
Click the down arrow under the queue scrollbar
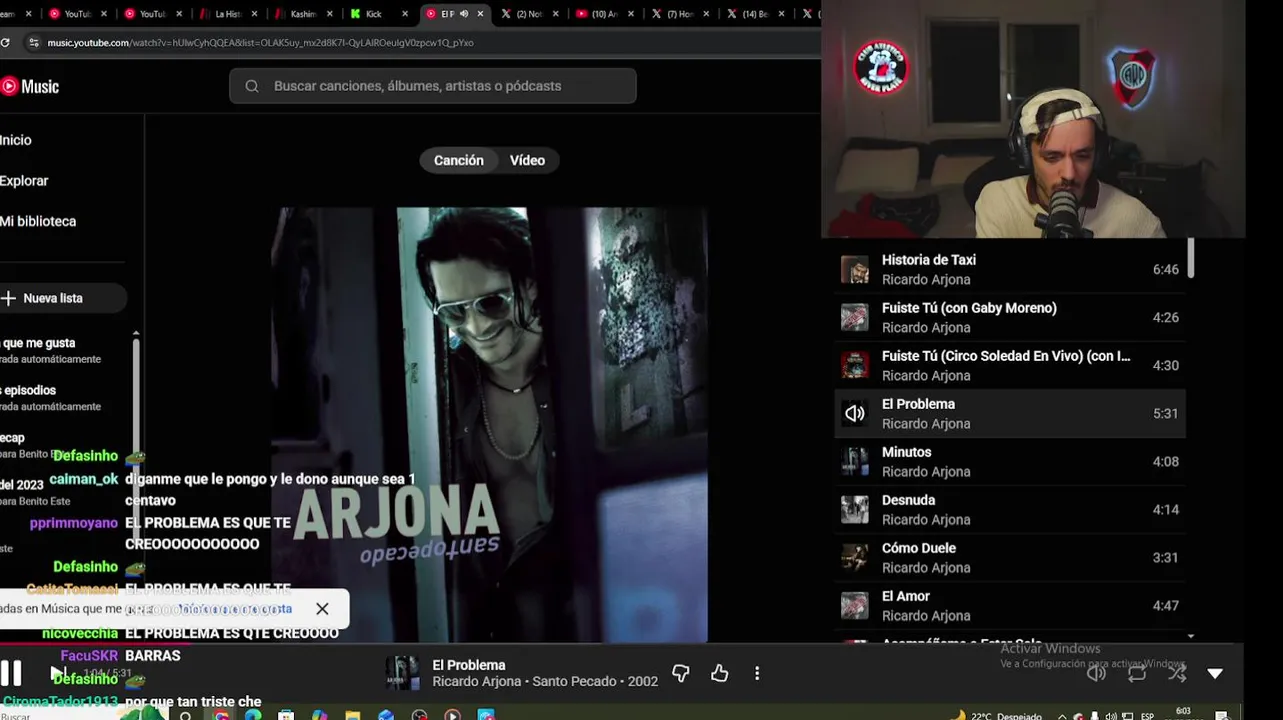click(x=1190, y=636)
